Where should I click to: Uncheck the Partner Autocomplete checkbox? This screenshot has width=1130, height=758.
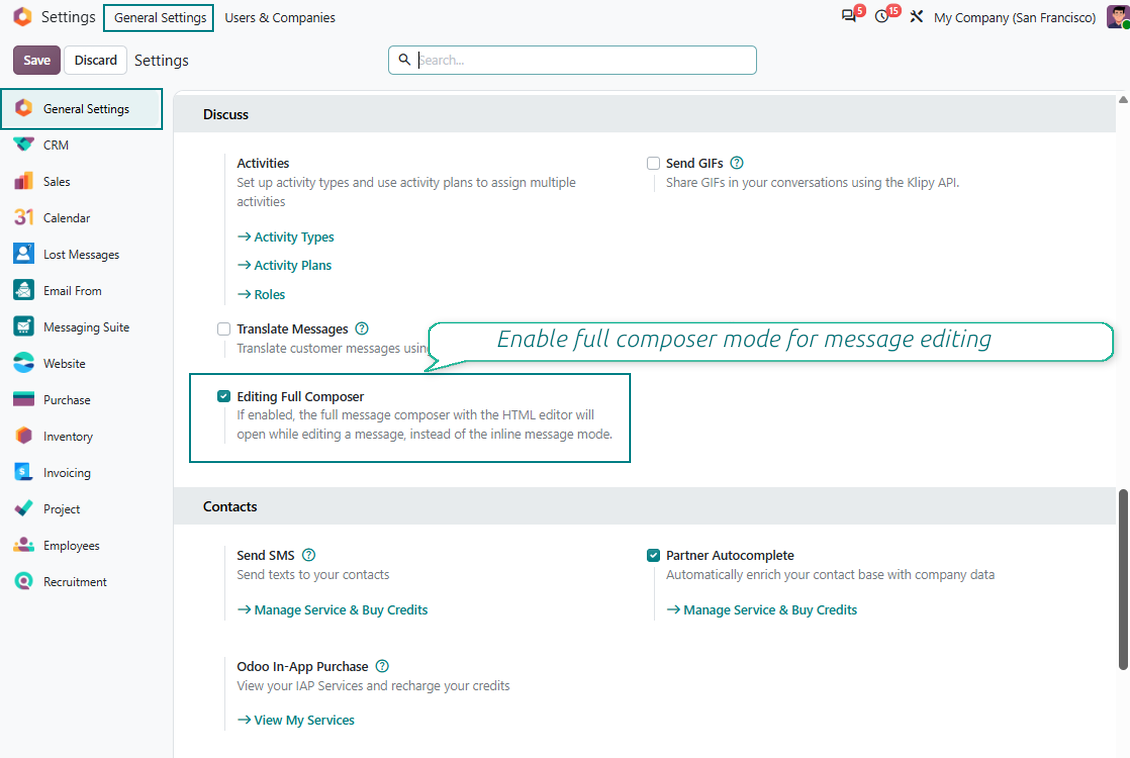tap(653, 556)
